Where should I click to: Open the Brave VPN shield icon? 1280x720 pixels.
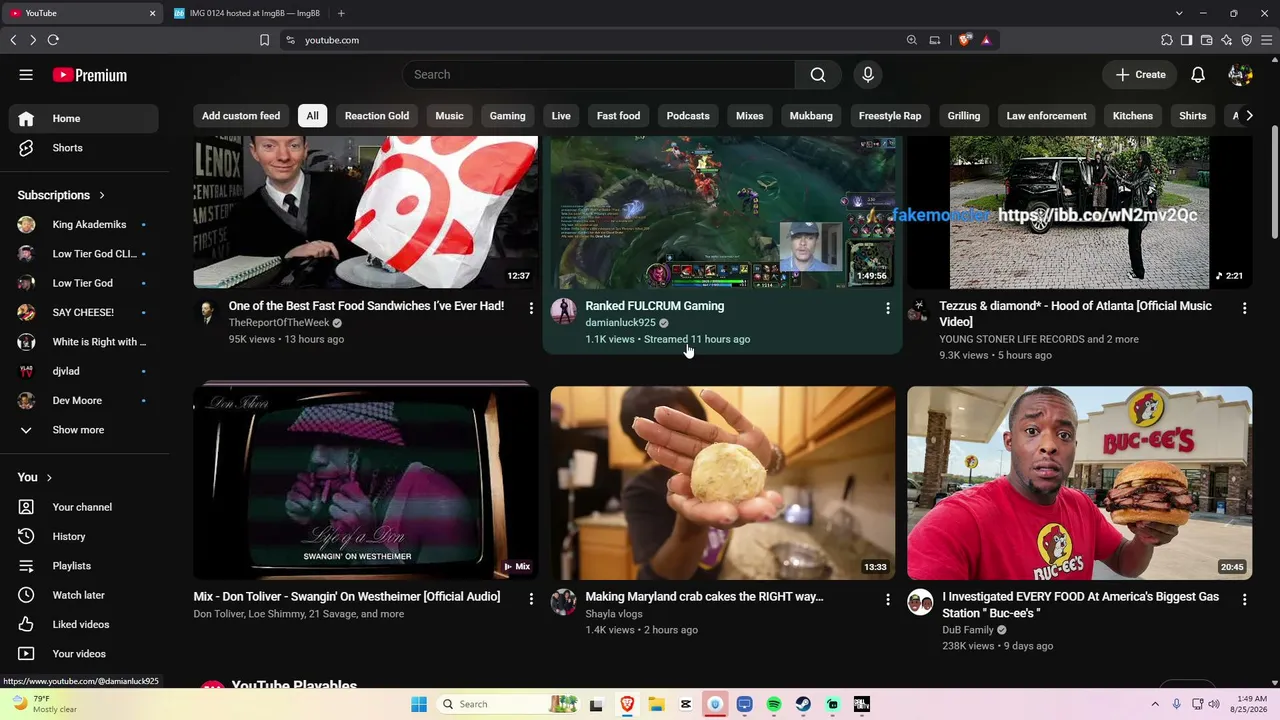[x=1247, y=40]
